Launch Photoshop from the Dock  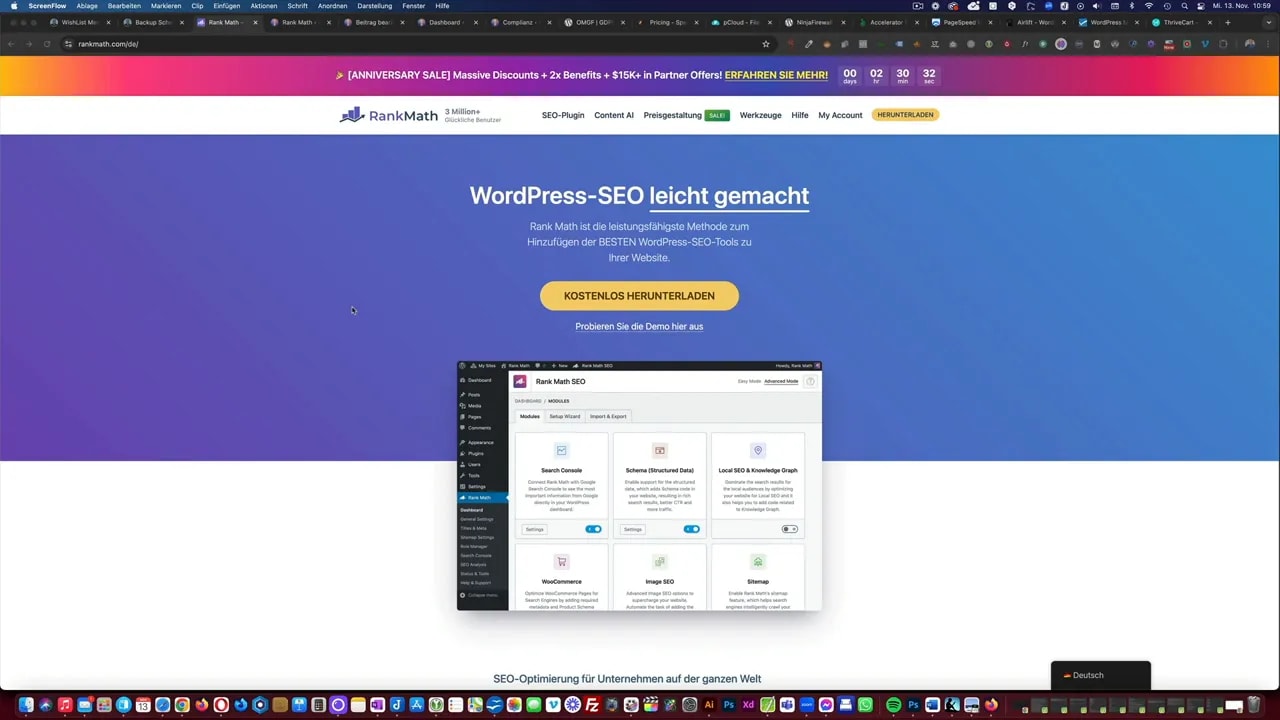point(728,705)
